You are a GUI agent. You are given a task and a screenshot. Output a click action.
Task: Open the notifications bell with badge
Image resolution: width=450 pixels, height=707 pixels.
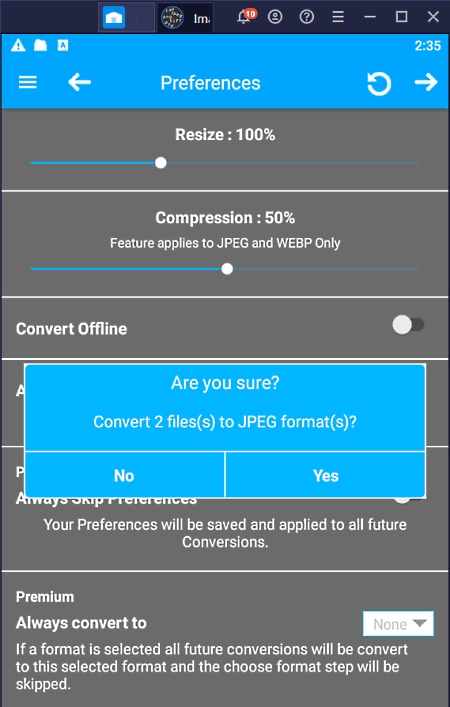(x=246, y=17)
